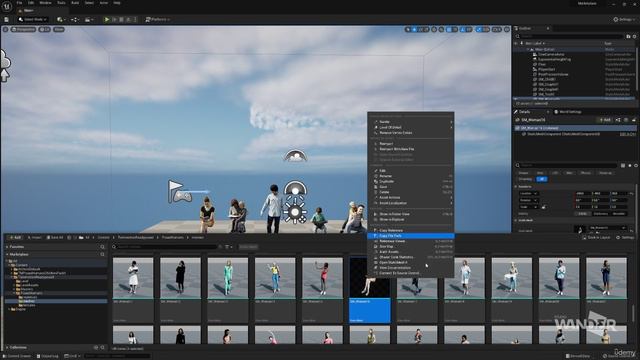Click the Outliner settings gear icon
Screen dimensions: 640x360
tap(635, 36)
